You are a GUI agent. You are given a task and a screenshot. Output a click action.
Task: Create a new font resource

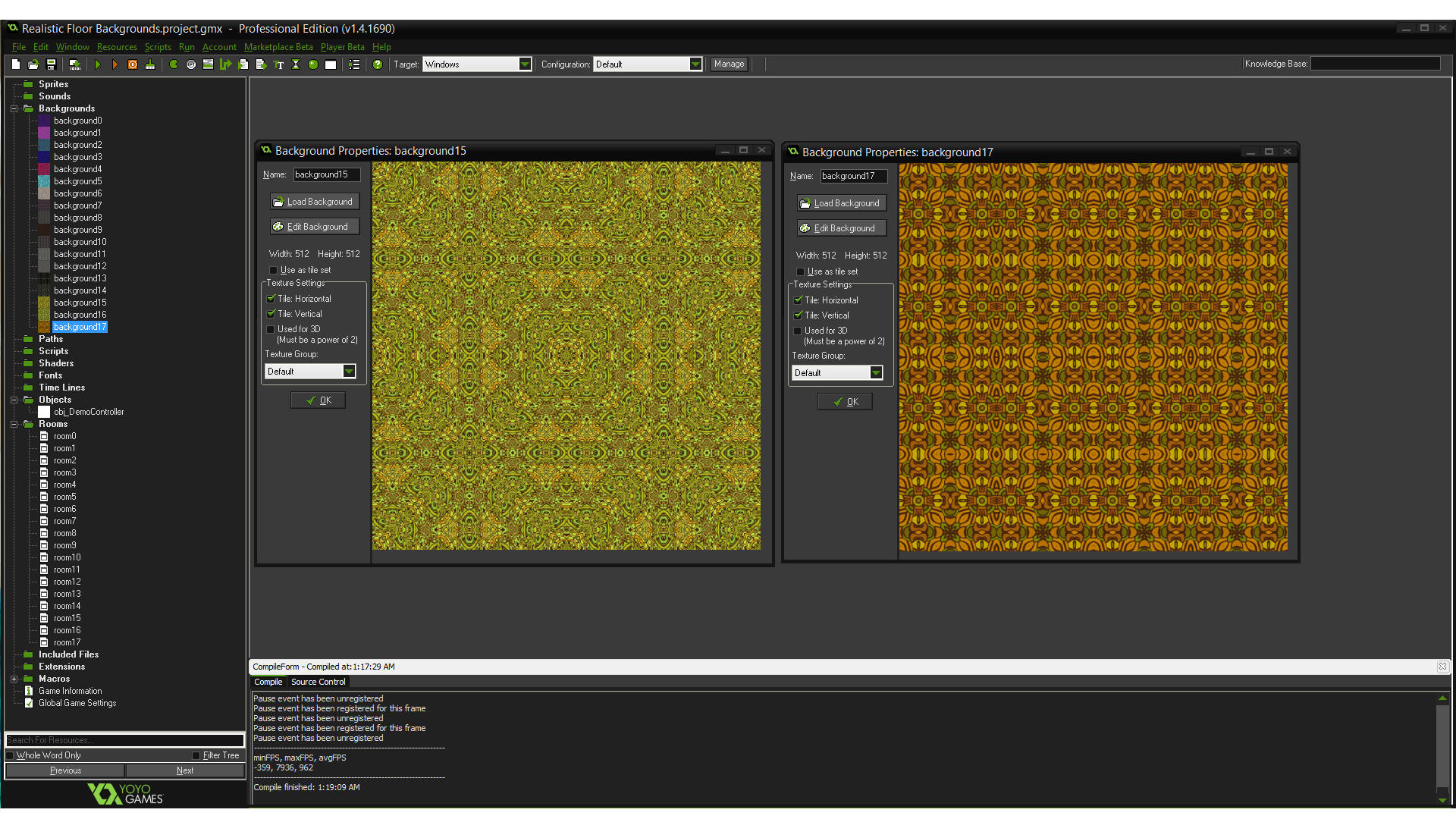pyautogui.click(x=278, y=64)
